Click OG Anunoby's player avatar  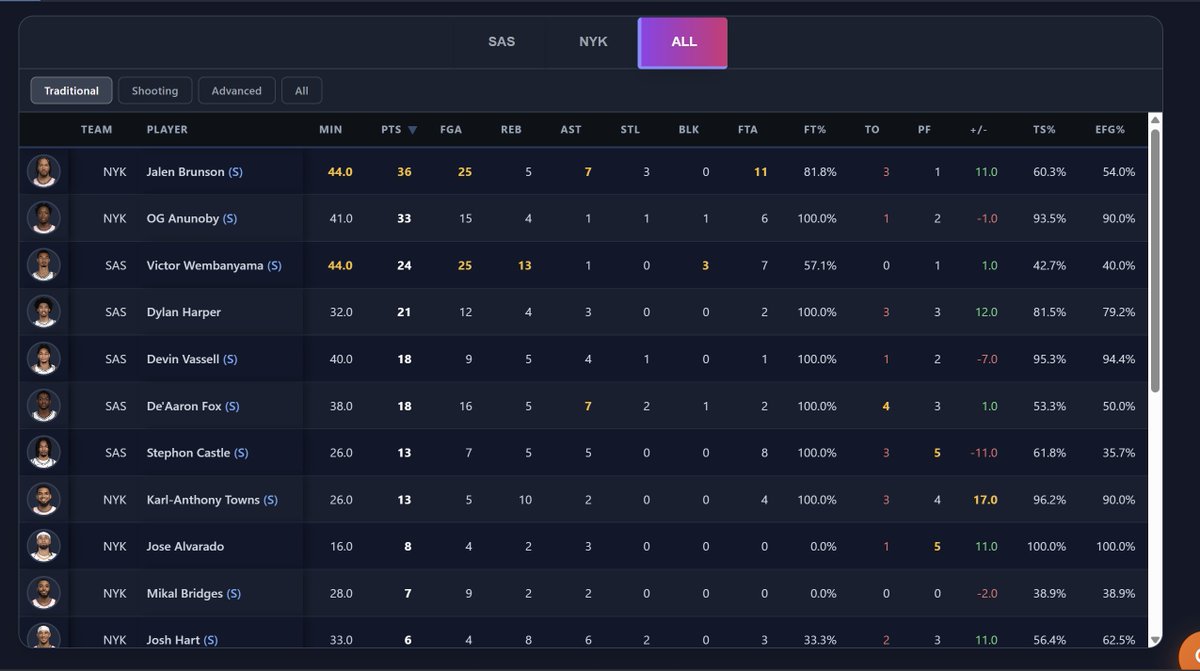pyautogui.click(x=44, y=218)
